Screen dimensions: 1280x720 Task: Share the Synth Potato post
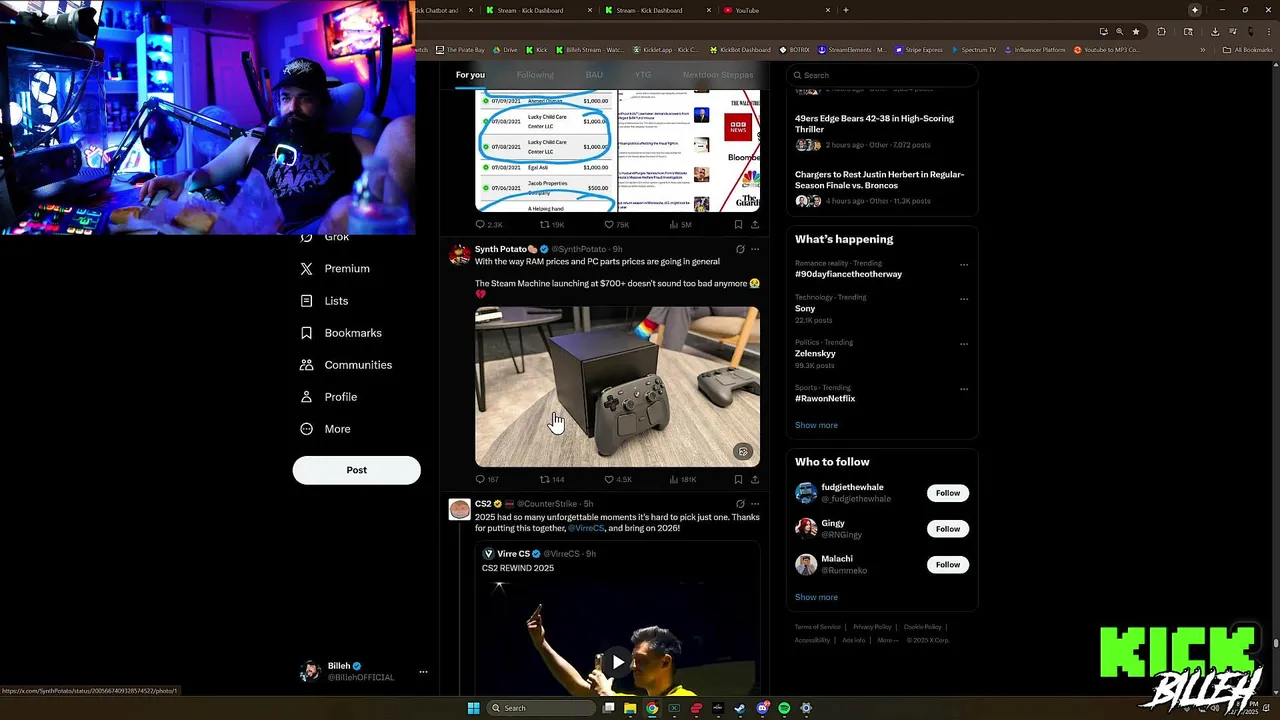point(754,480)
